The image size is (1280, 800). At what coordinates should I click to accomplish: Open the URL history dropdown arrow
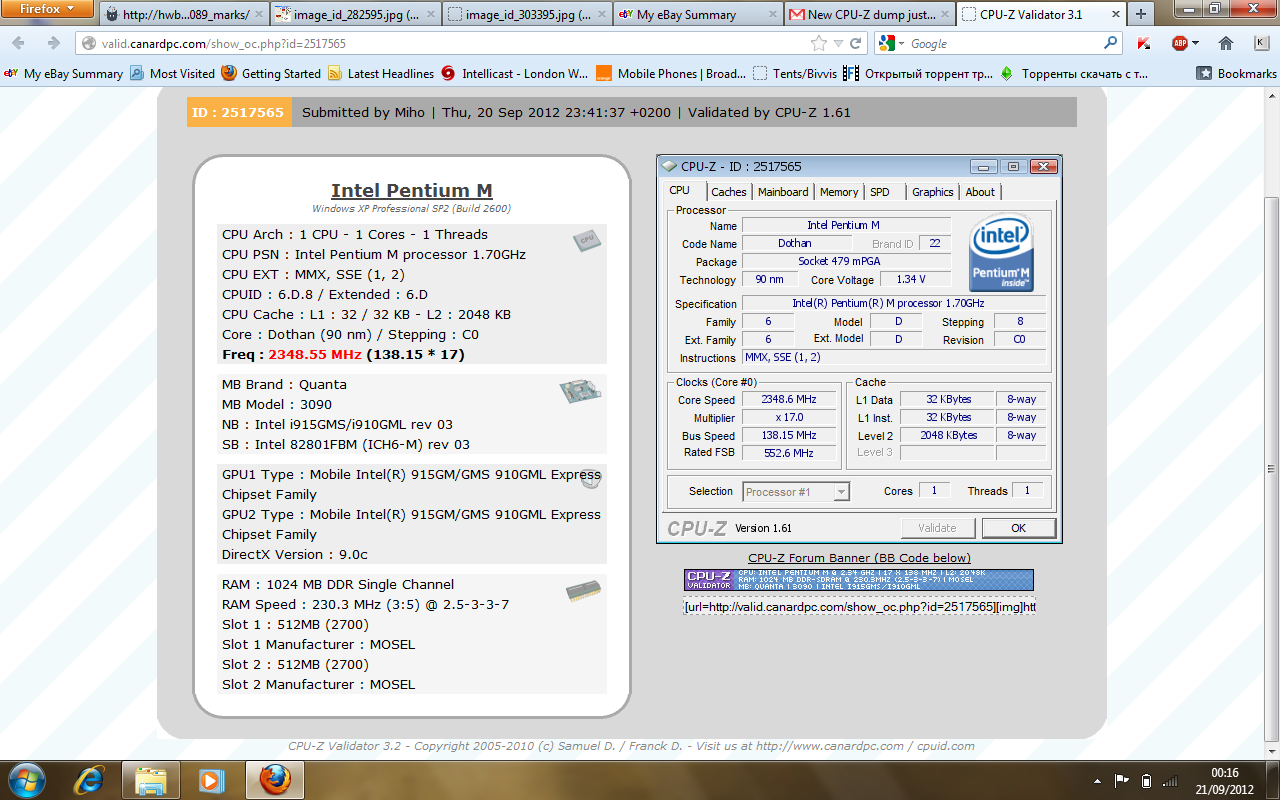pyautogui.click(x=840, y=43)
